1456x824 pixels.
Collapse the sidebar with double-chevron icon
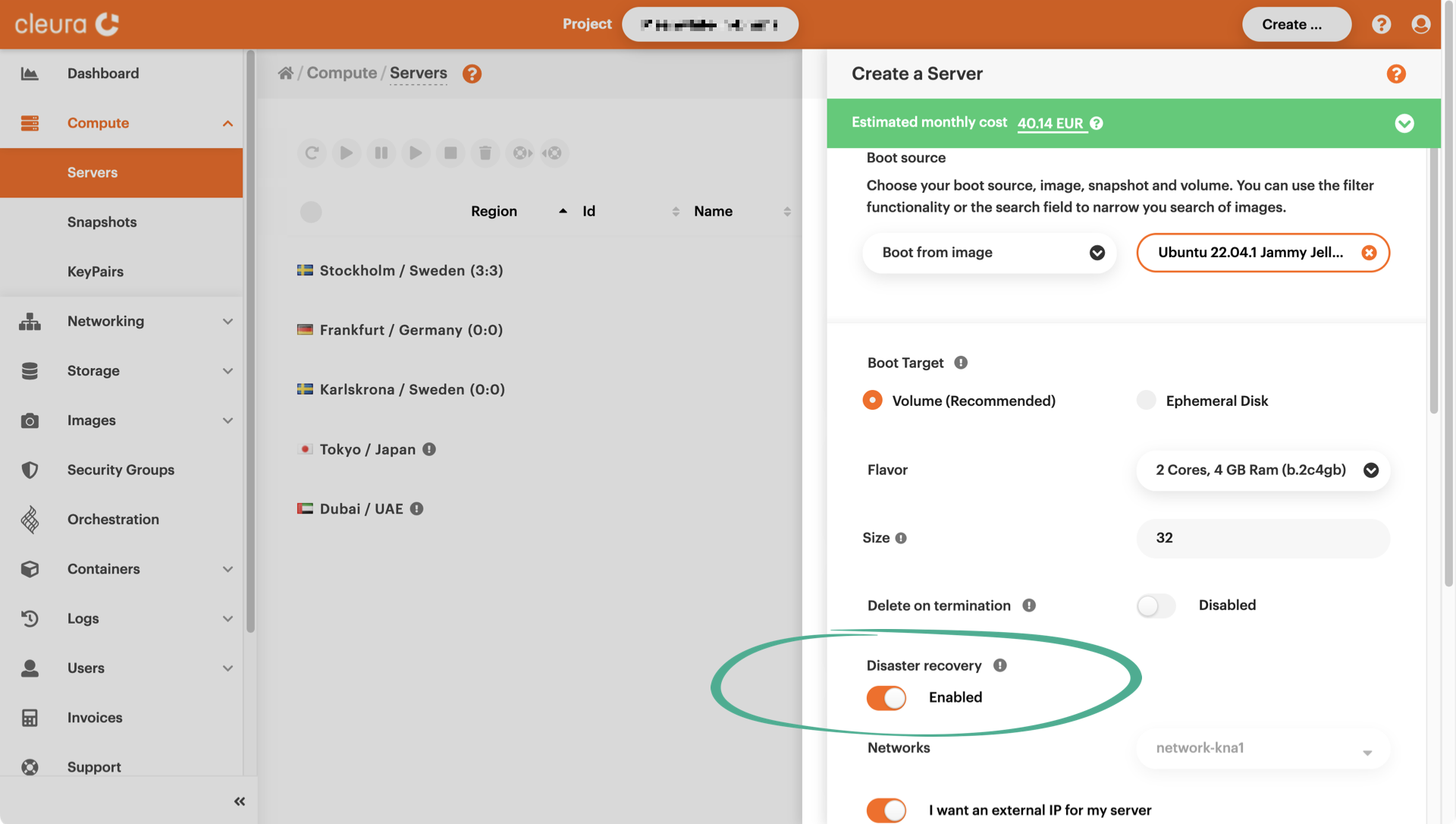pos(240,801)
